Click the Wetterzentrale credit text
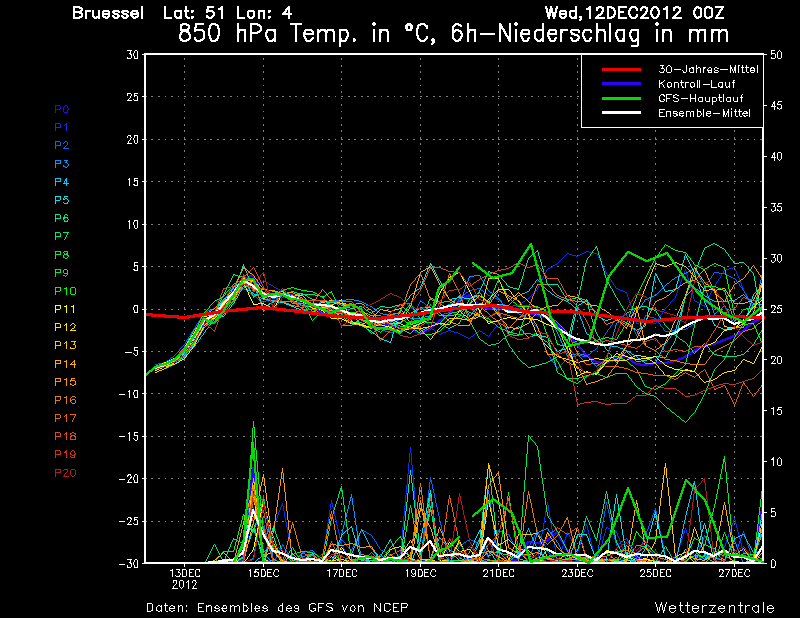 (x=715, y=608)
